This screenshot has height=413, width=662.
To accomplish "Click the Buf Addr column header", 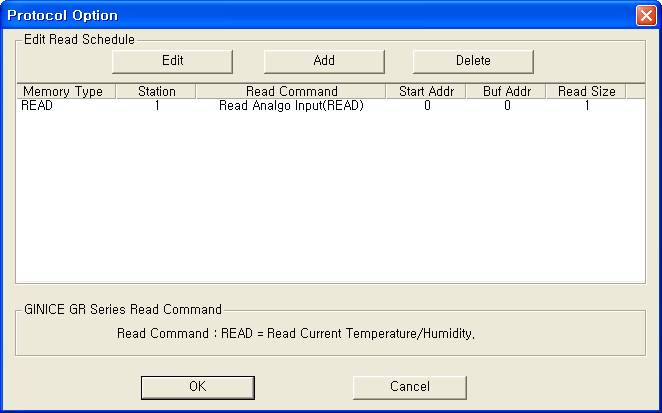I will [x=506, y=92].
